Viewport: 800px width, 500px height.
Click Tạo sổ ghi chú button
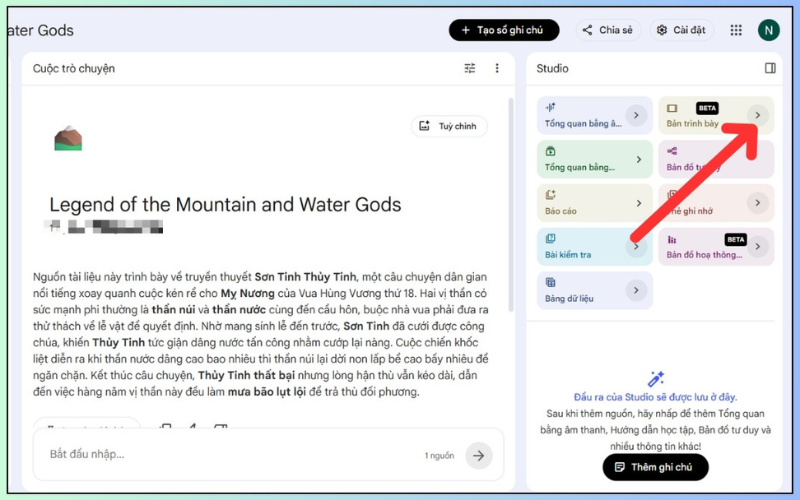point(504,30)
